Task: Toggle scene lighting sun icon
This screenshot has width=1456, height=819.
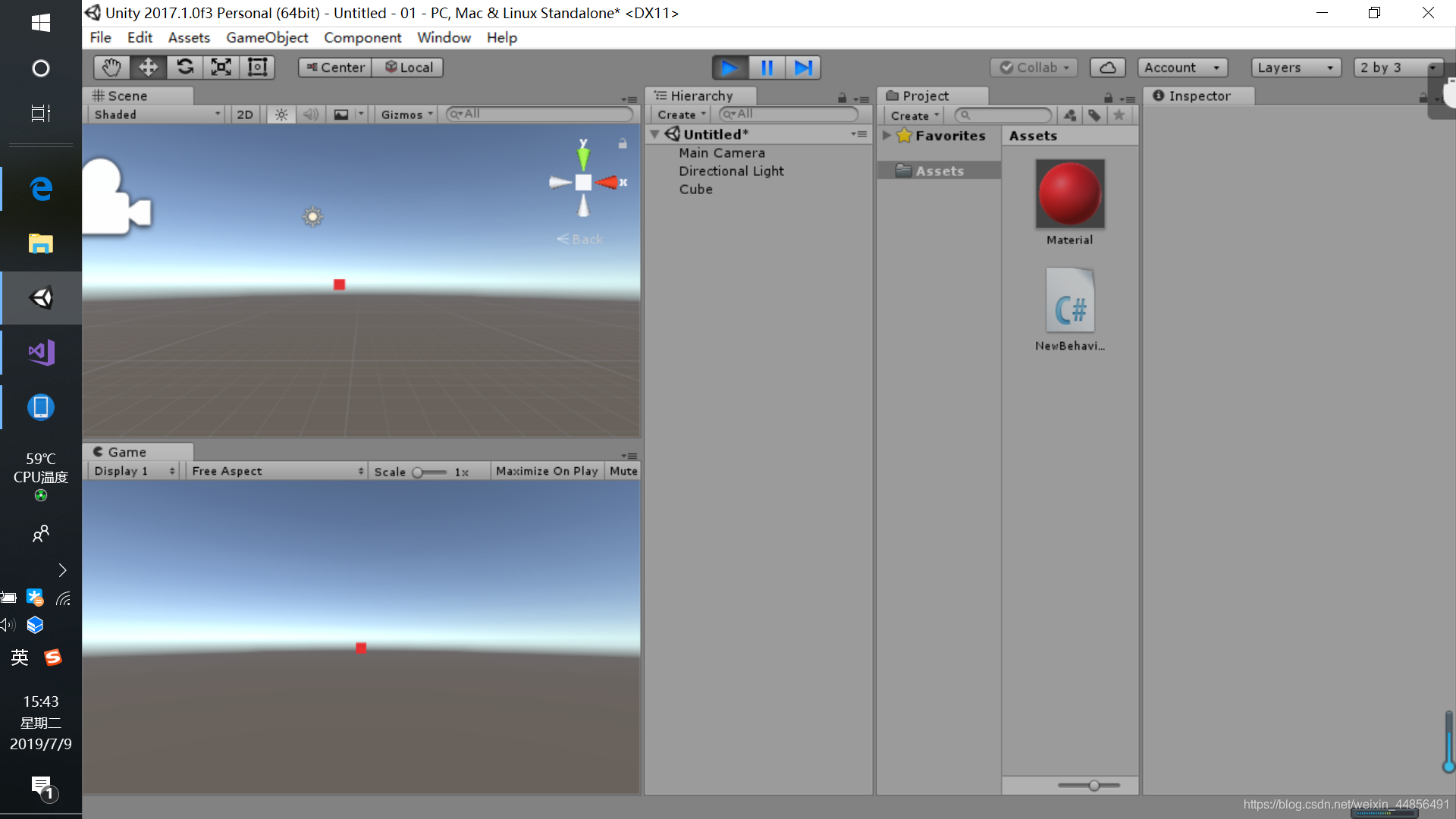Action: click(x=281, y=115)
